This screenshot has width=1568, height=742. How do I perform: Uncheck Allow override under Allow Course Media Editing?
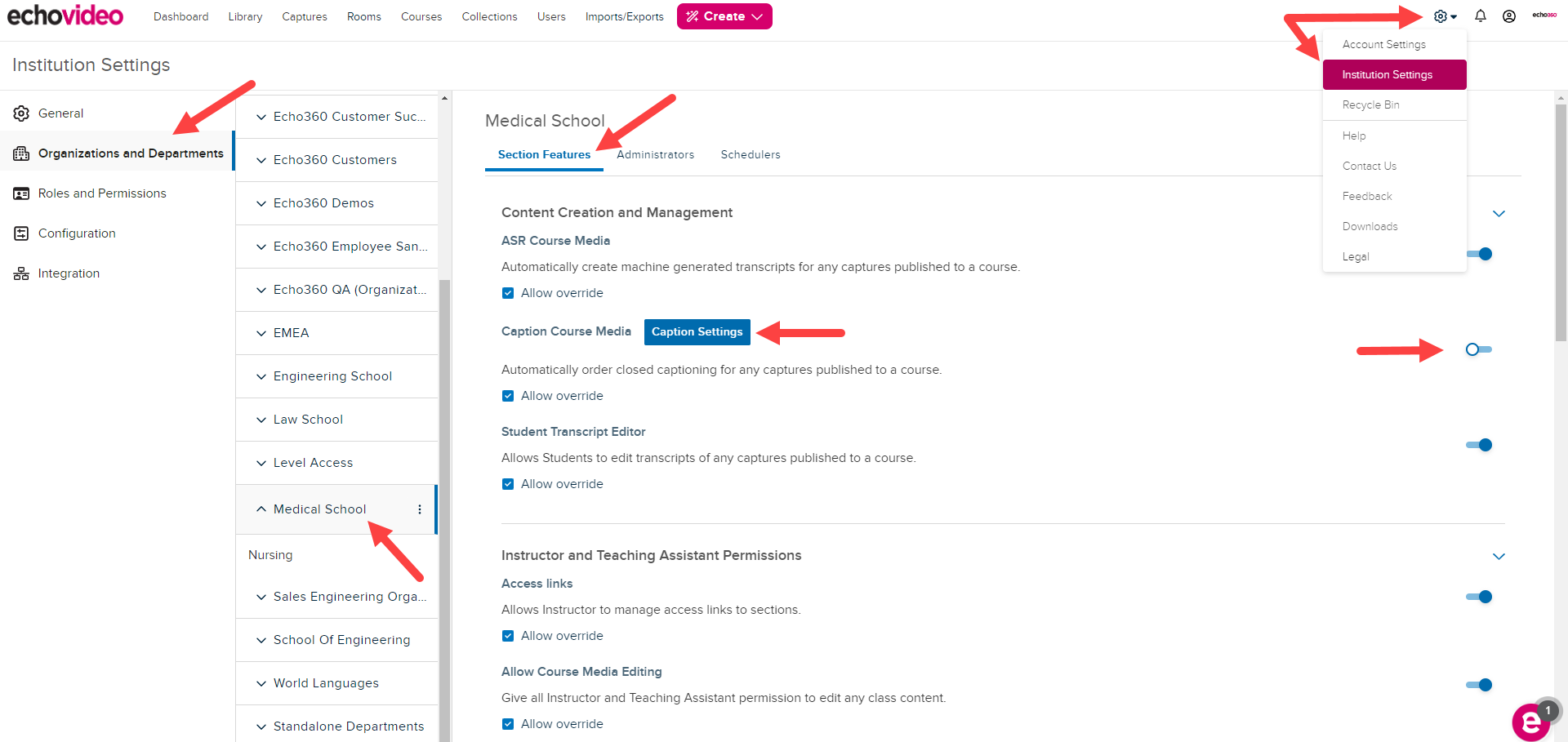[508, 724]
